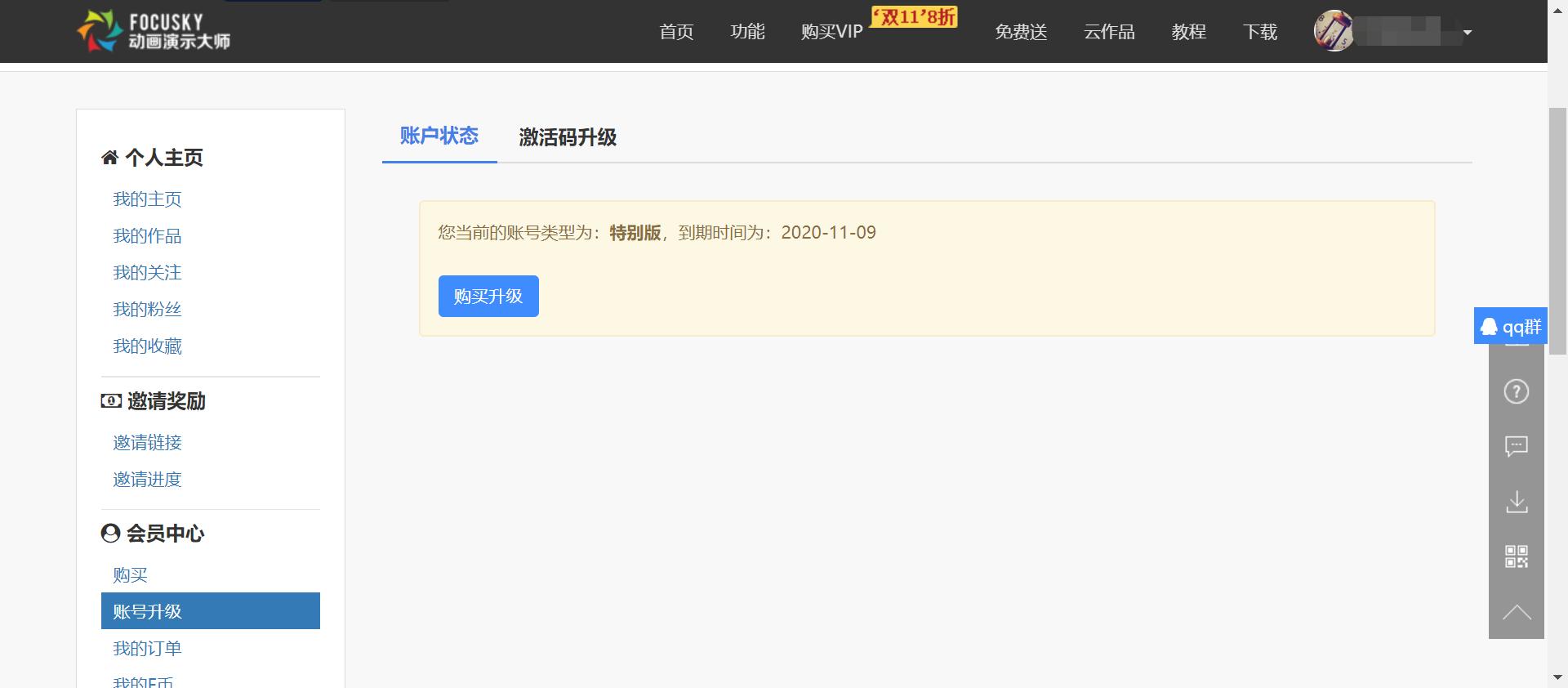This screenshot has width=1568, height=688.
Task: Open 我的粉丝 link in sidebar
Action: 147,310
